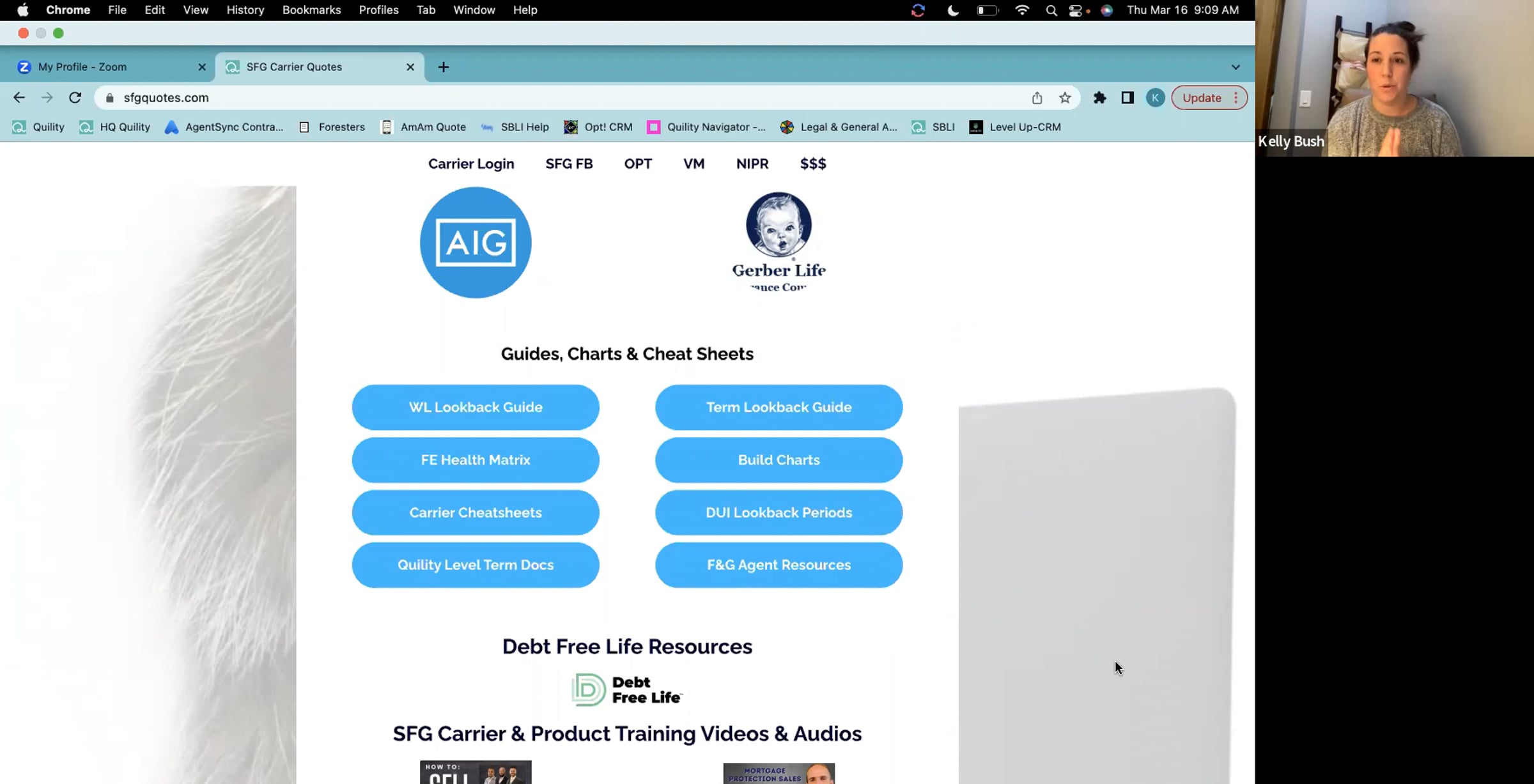Image resolution: width=1534 pixels, height=784 pixels.
Task: Open the DUI Lookback Periods button
Action: (x=779, y=512)
